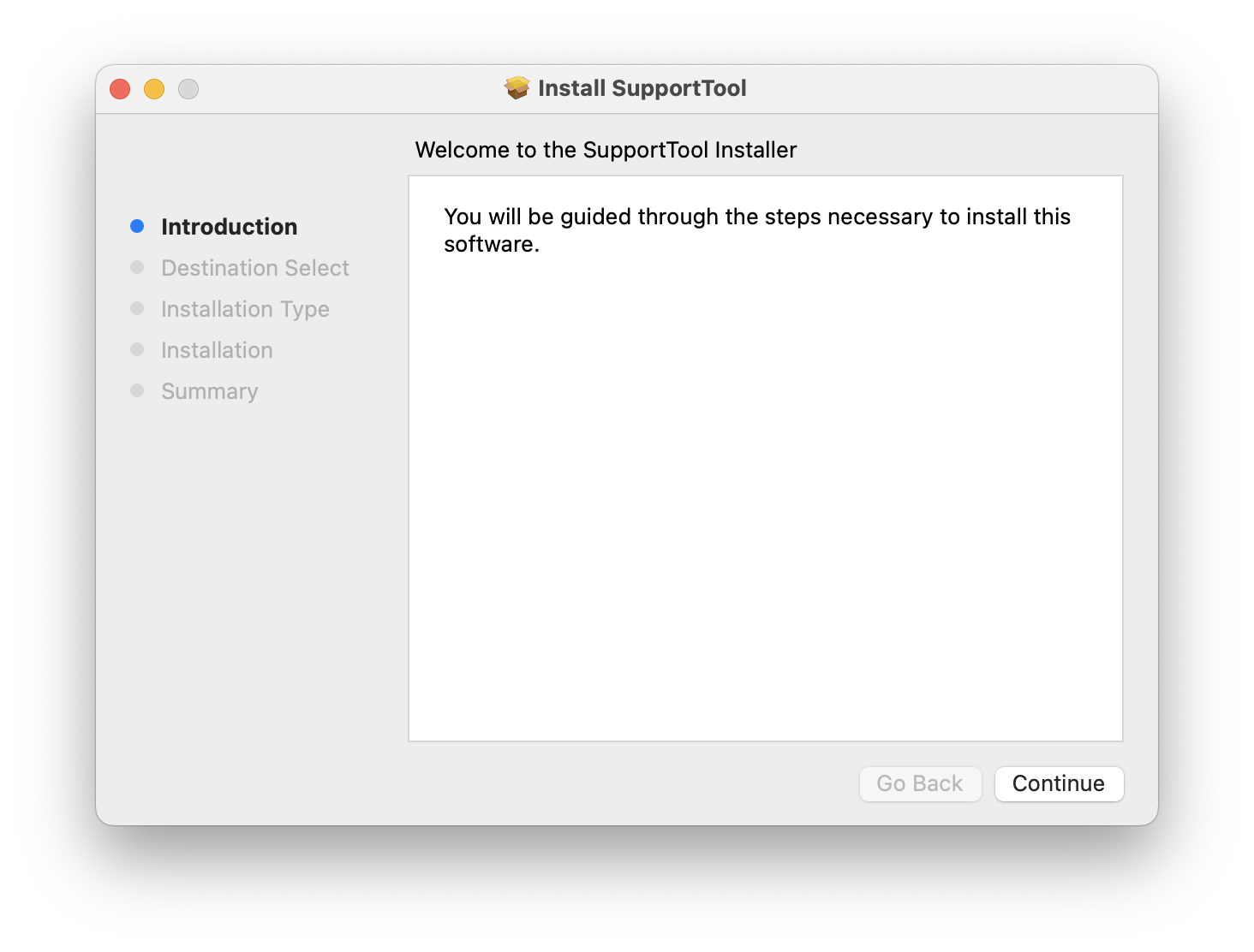1254x952 pixels.
Task: Click the blue dot beside Introduction
Action: click(138, 225)
